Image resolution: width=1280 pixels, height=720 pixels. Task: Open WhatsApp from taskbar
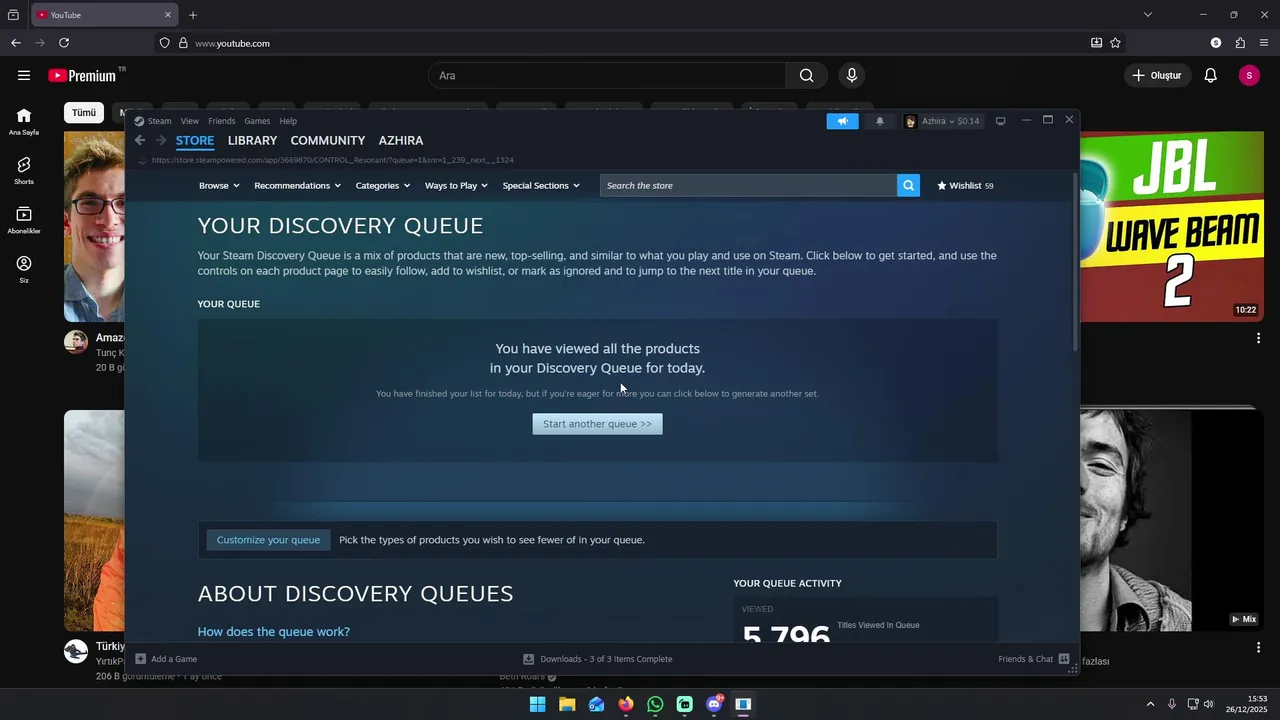655,704
